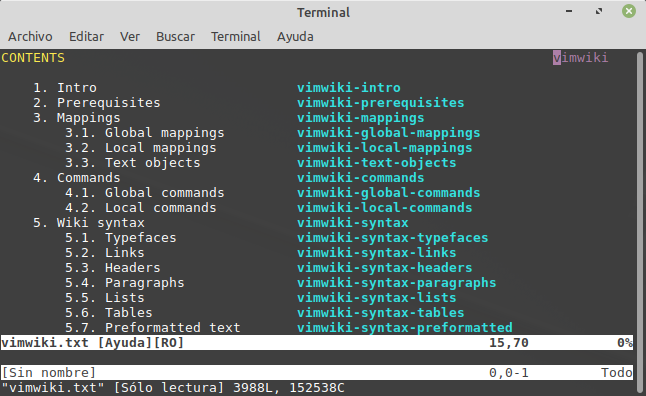
Task: Select the '5.4. Paragraphs' entry
Action: (124, 283)
